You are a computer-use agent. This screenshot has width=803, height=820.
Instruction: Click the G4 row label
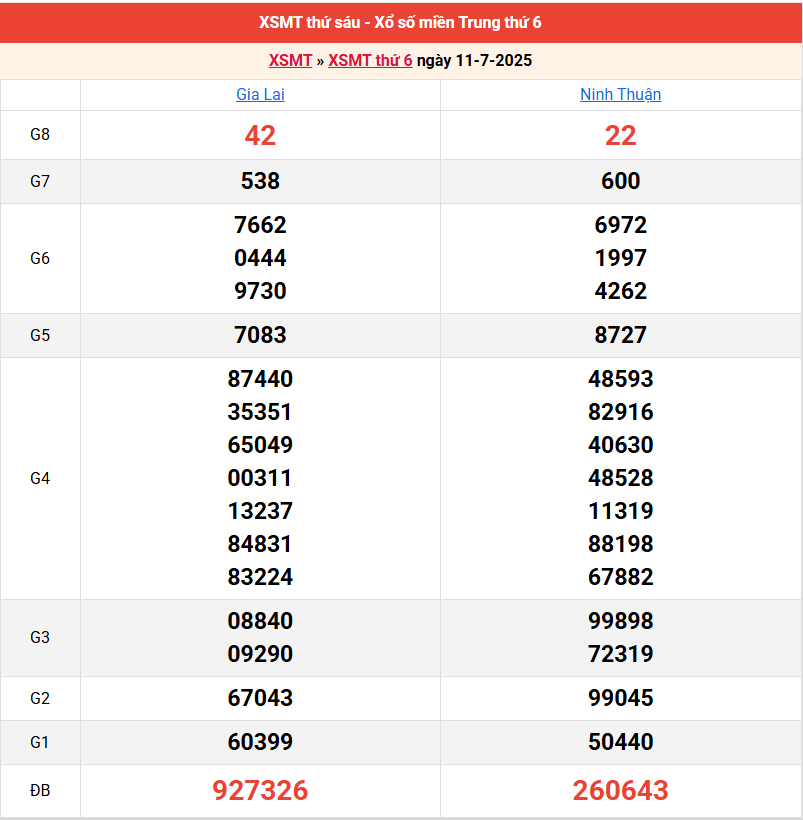(40, 478)
